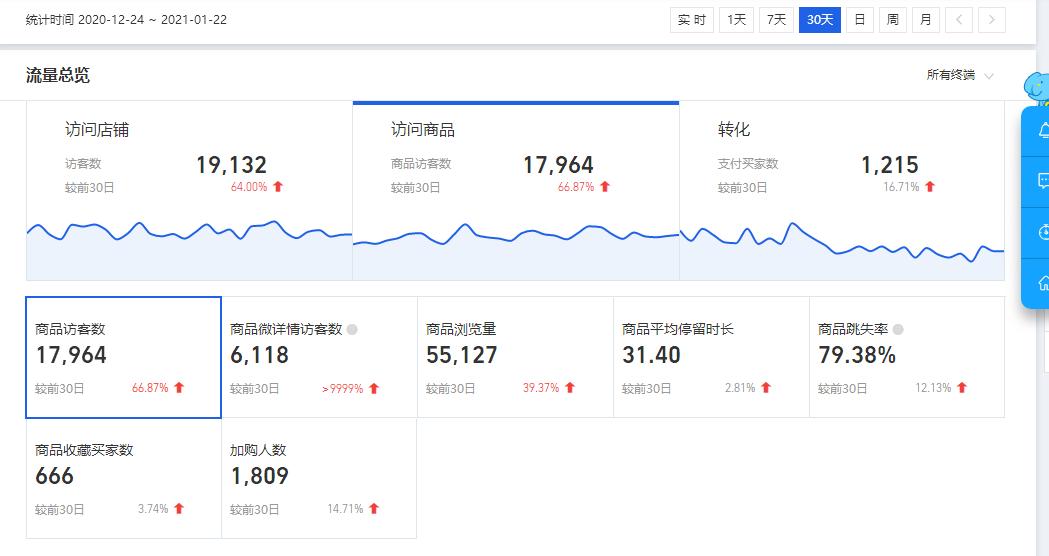
Task: Toggle the 商品浏览量 metric card
Action: 515,357
